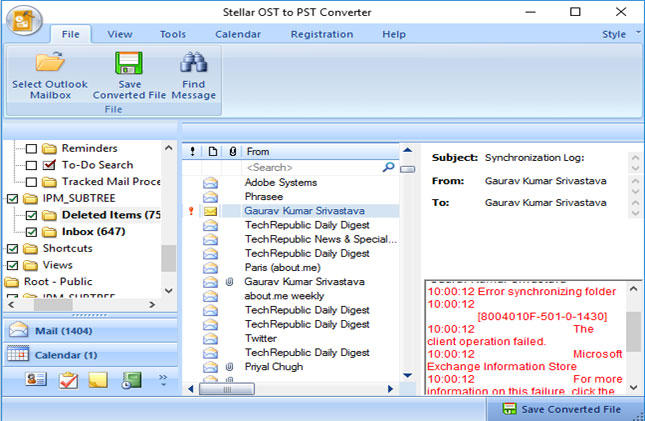Switch to Mail (1404) pane

[x=90, y=330]
